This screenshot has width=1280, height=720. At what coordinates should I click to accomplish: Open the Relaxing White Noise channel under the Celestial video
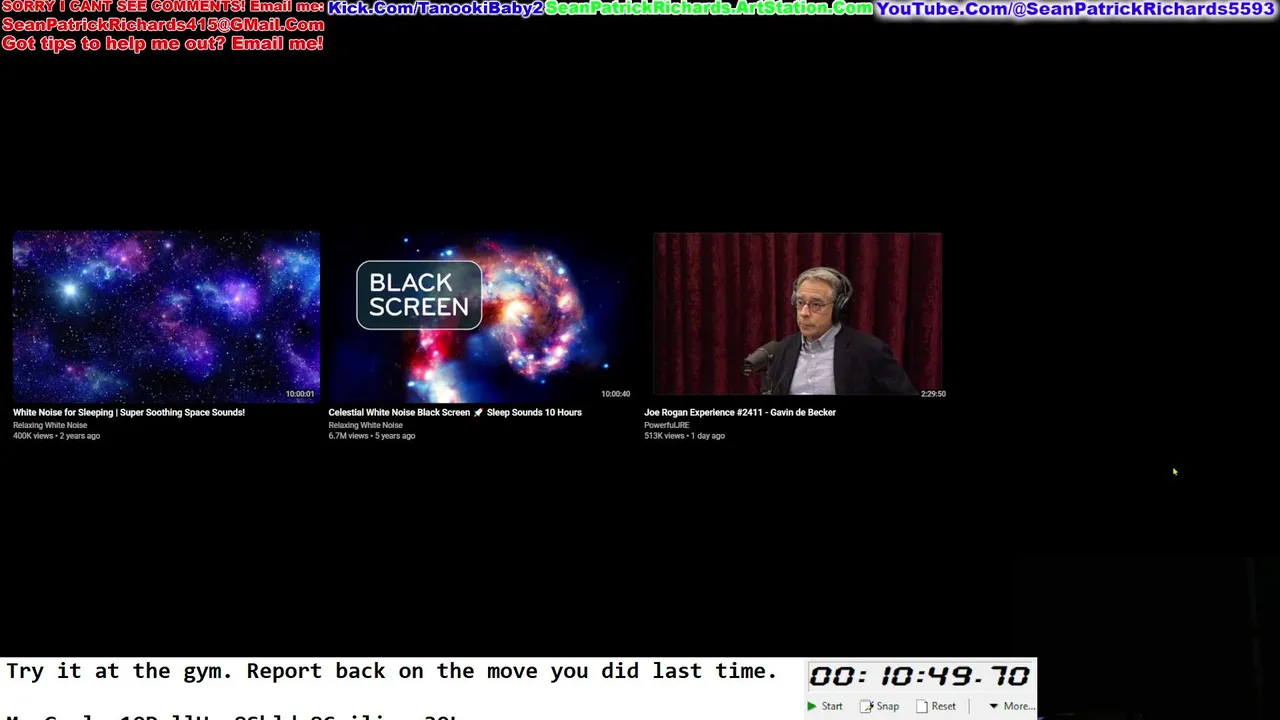click(x=366, y=425)
